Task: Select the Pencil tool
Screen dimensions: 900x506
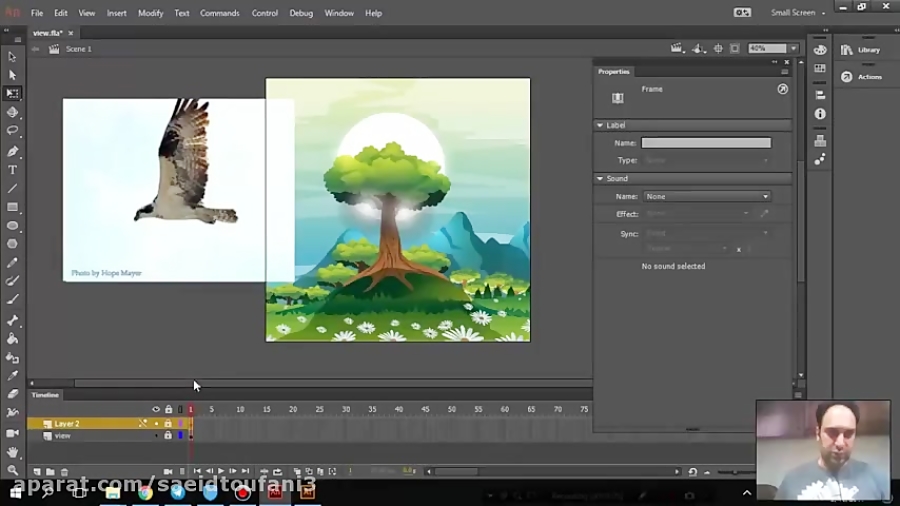Action: click(x=12, y=263)
